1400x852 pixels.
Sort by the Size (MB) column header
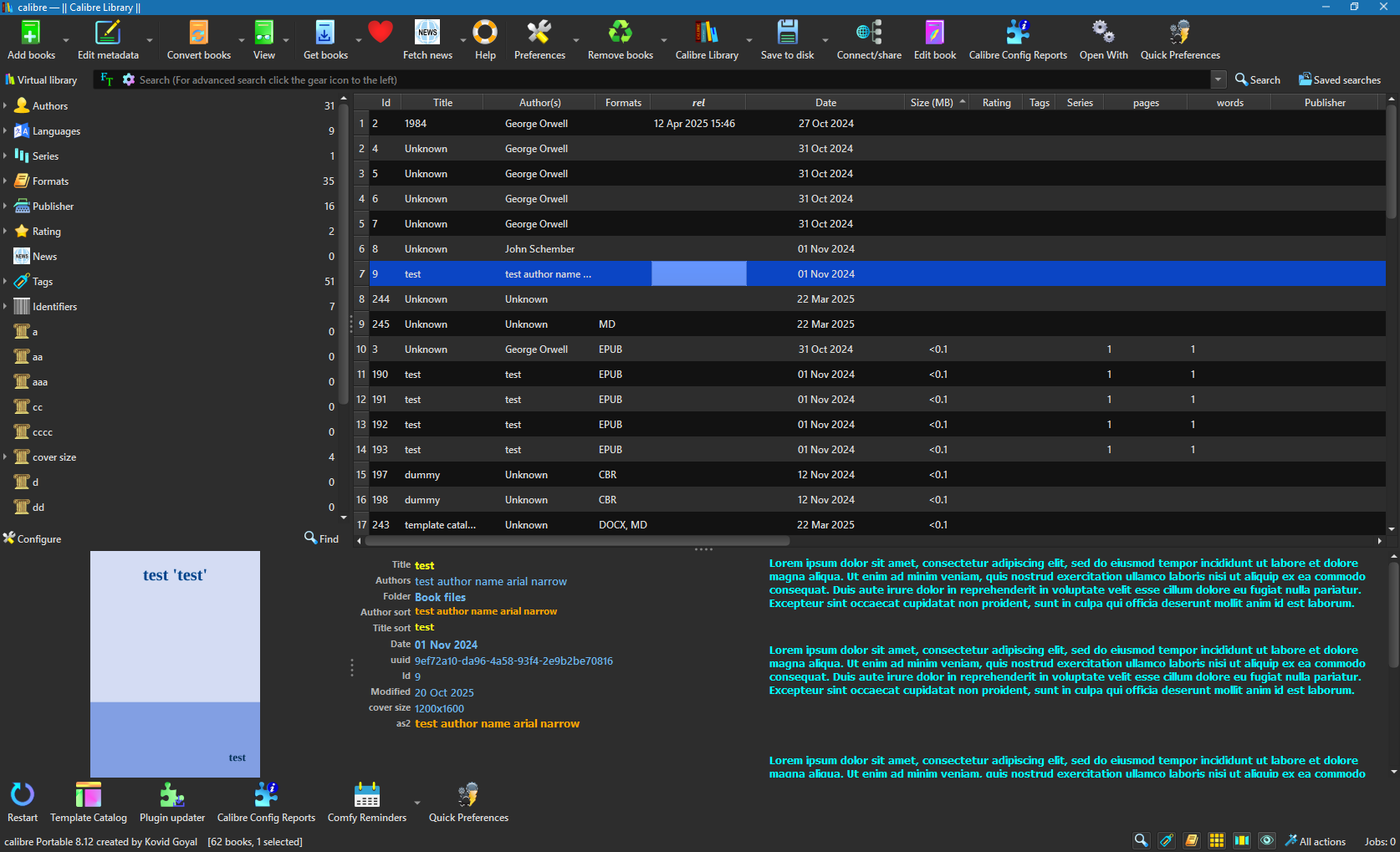tap(932, 103)
